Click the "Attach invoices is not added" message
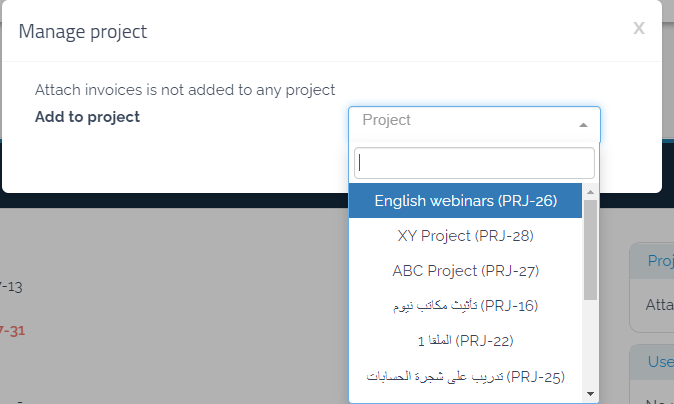The image size is (674, 404). click(184, 90)
